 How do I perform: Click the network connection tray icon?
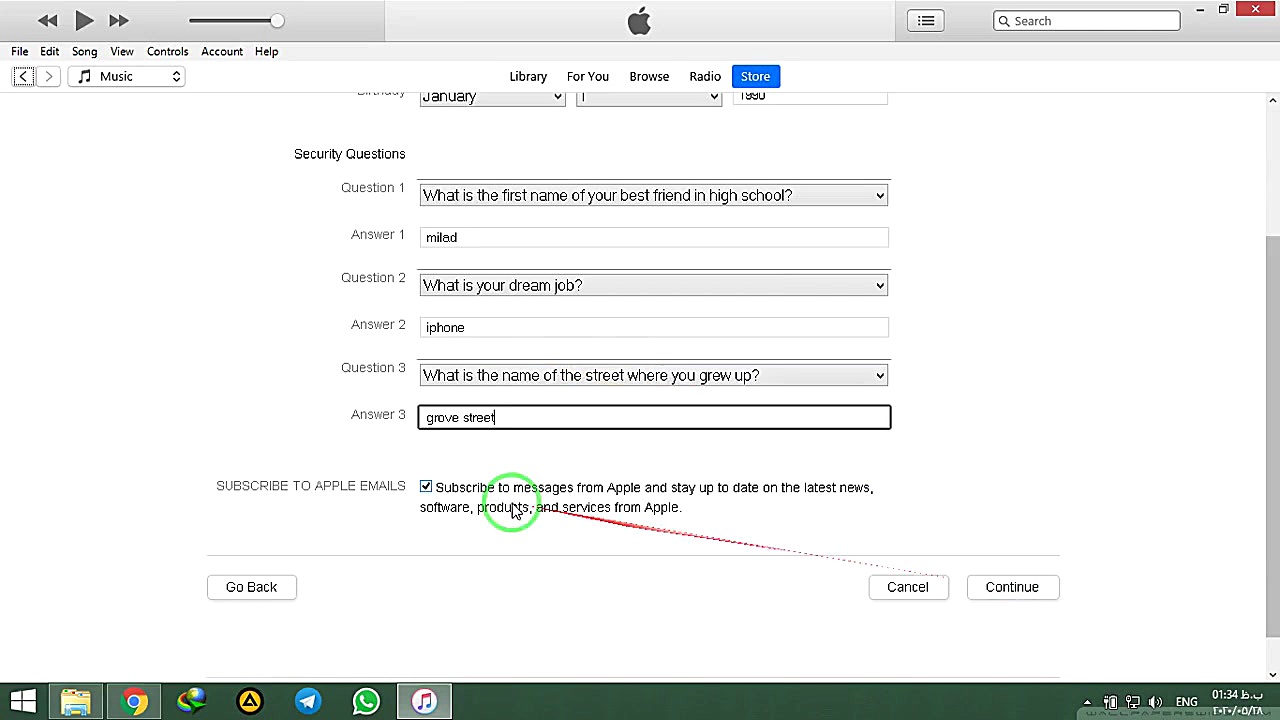pos(1133,702)
